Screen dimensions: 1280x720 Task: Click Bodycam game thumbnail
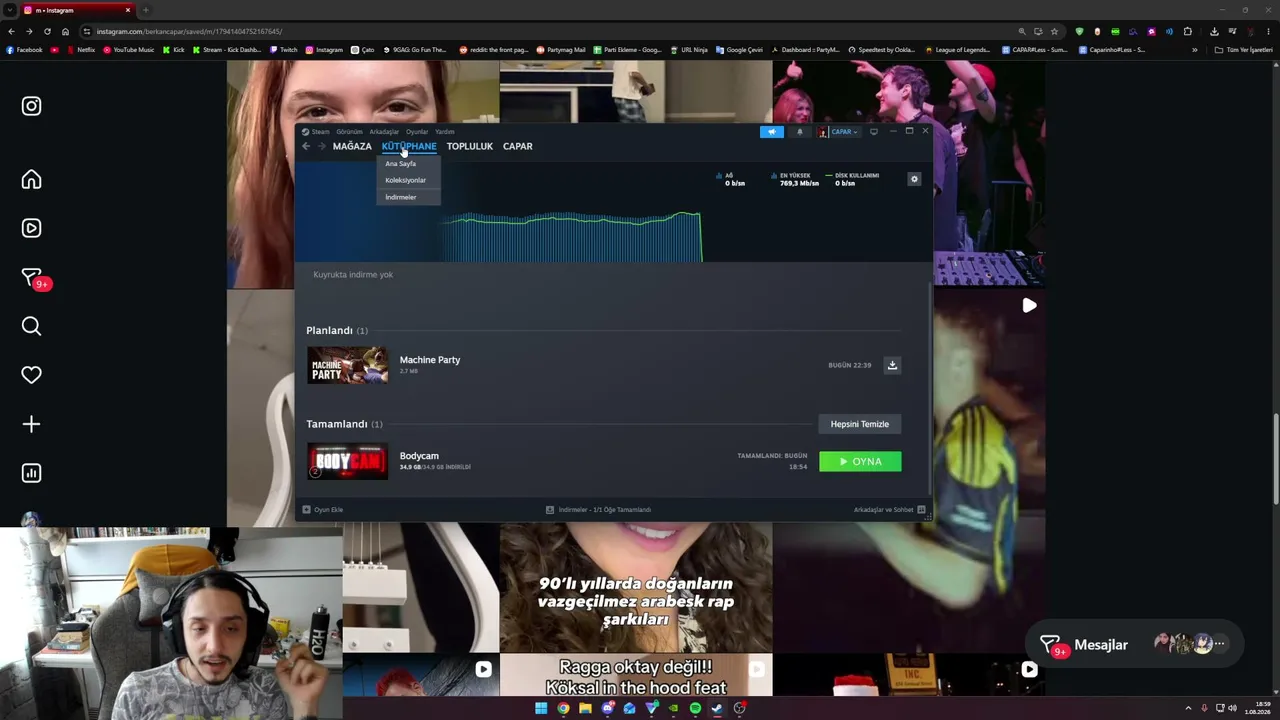(x=347, y=461)
